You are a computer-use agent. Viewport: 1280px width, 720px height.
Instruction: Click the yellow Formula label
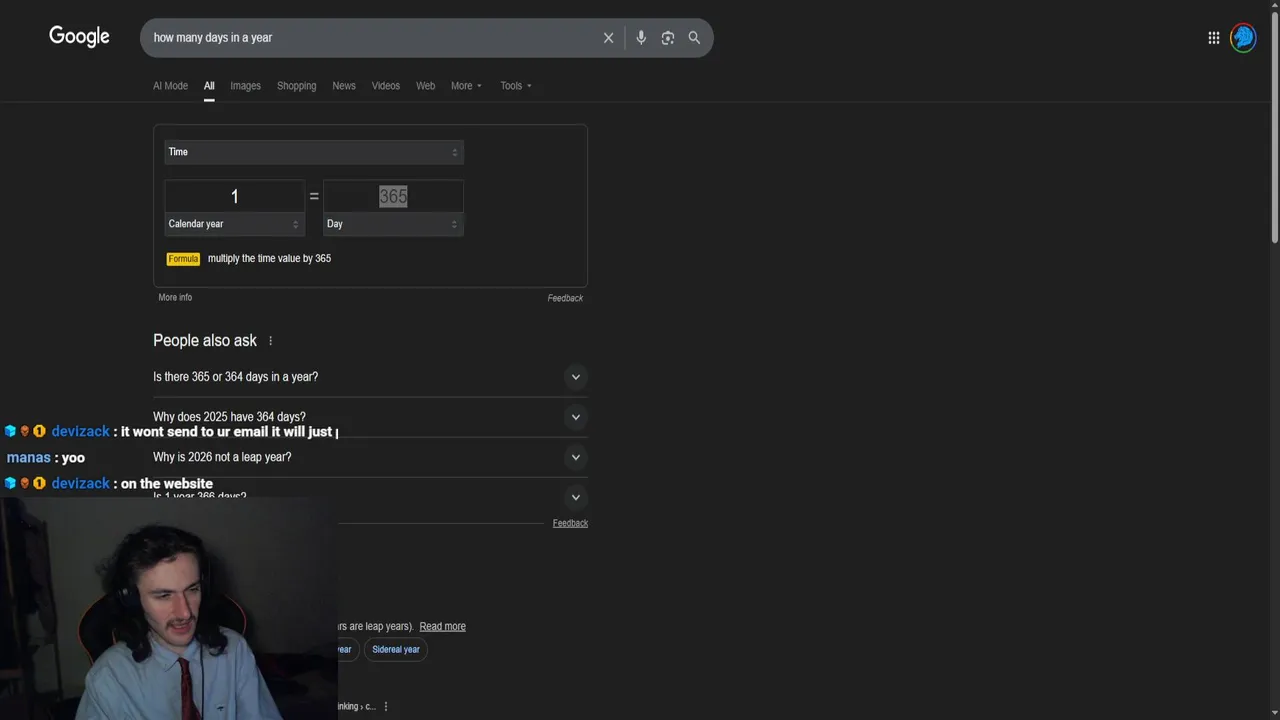point(183,259)
